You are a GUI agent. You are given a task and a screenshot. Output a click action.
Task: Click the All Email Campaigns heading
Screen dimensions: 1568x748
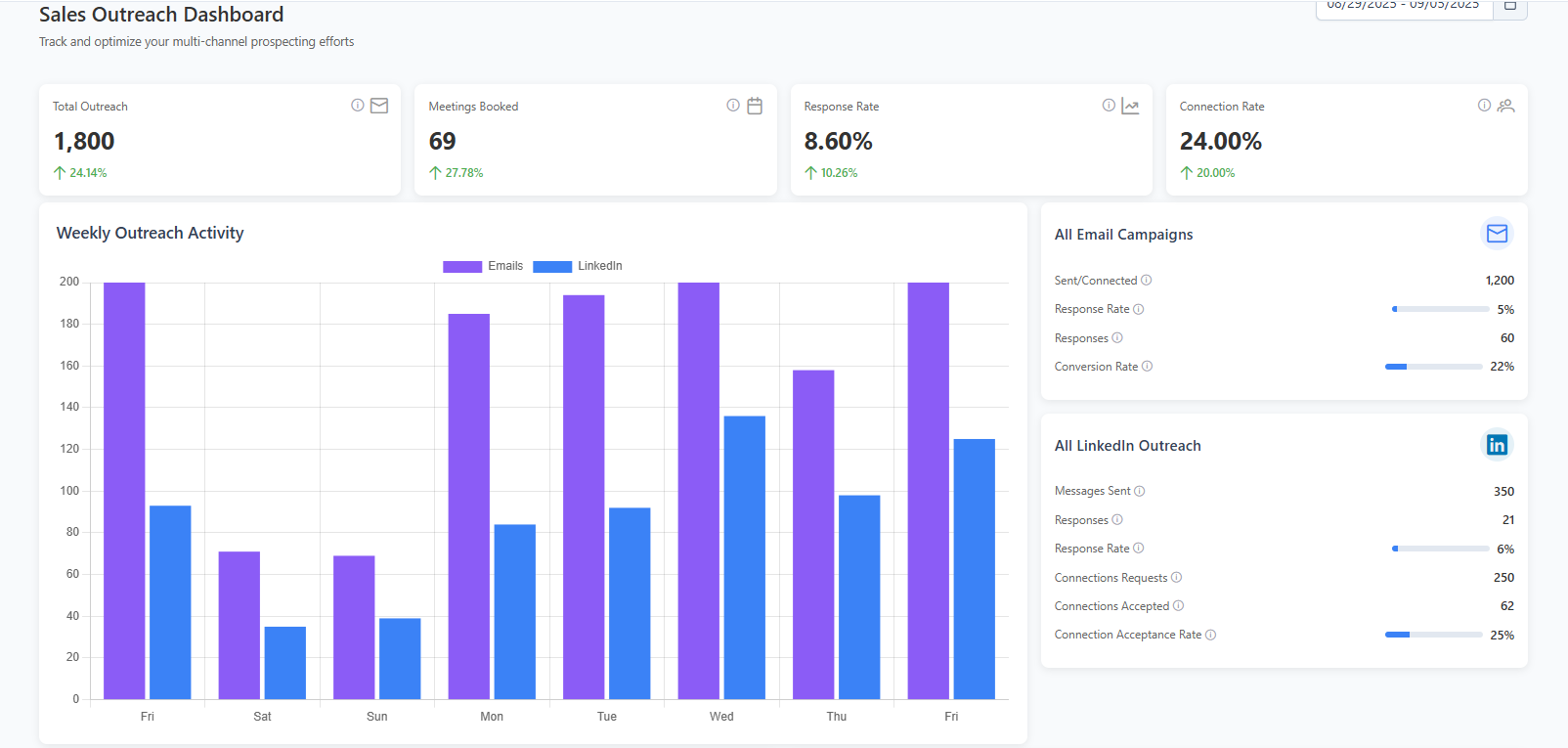[x=1124, y=235]
